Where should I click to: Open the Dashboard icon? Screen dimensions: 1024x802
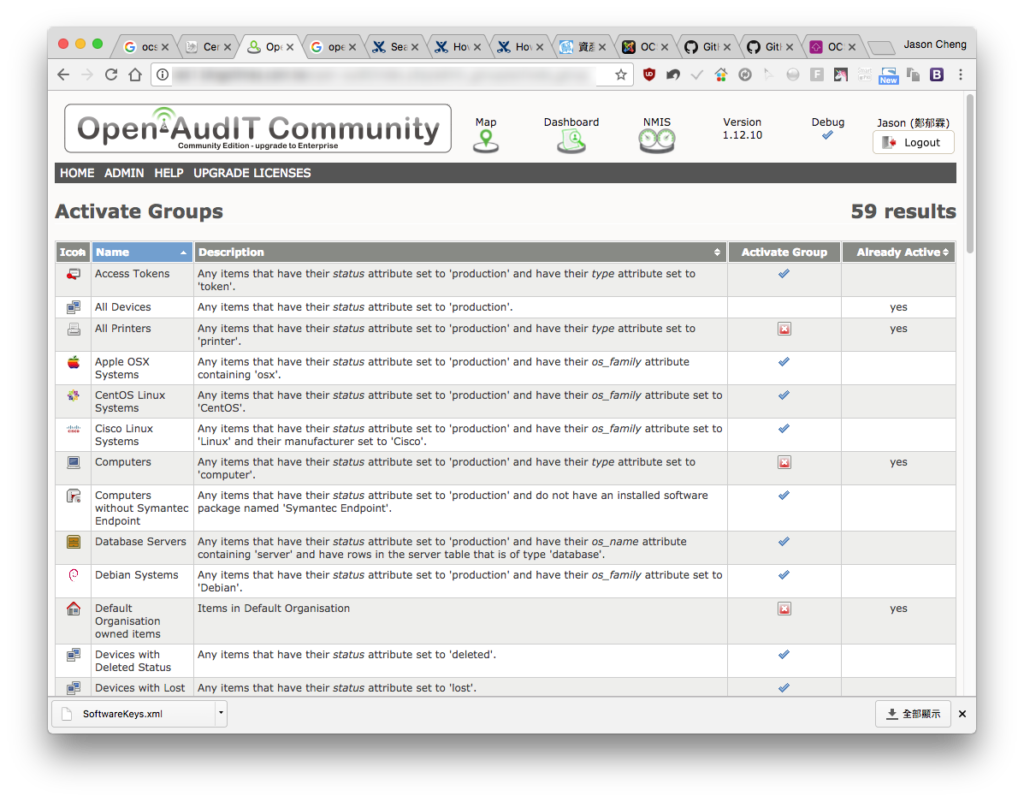(x=571, y=141)
